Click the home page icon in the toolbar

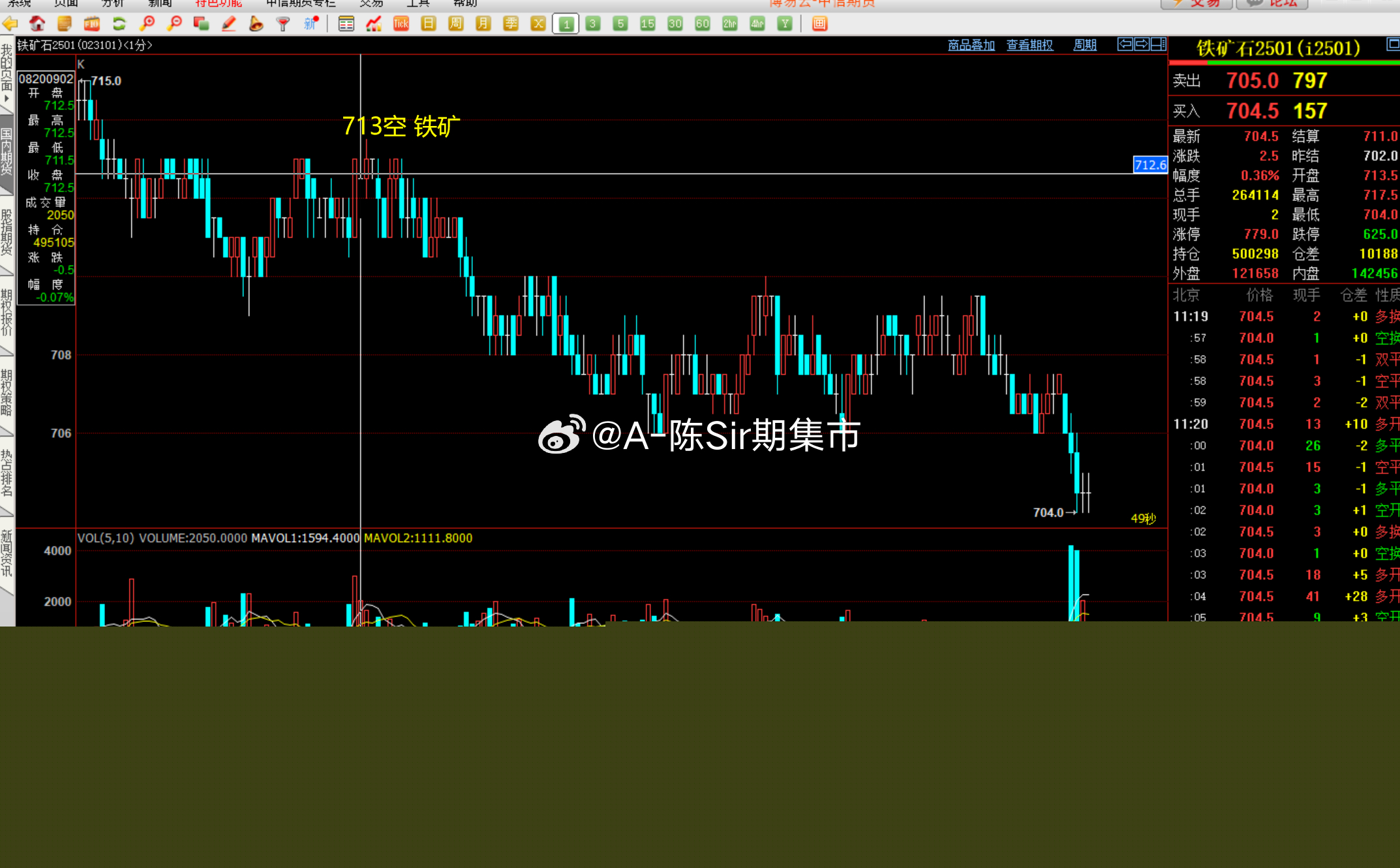tap(37, 24)
